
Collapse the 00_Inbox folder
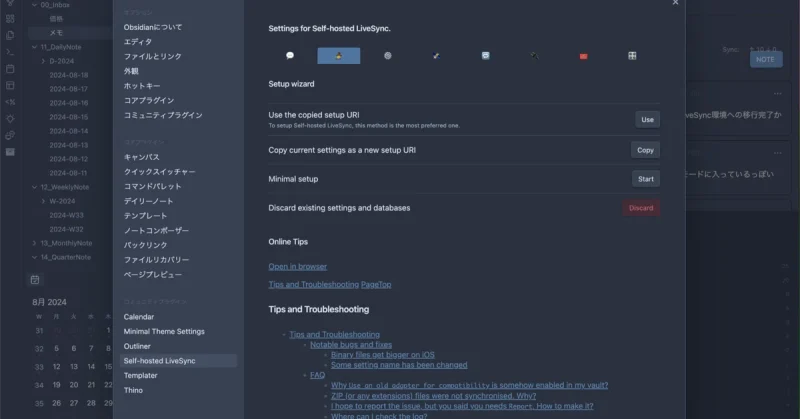[x=34, y=5]
